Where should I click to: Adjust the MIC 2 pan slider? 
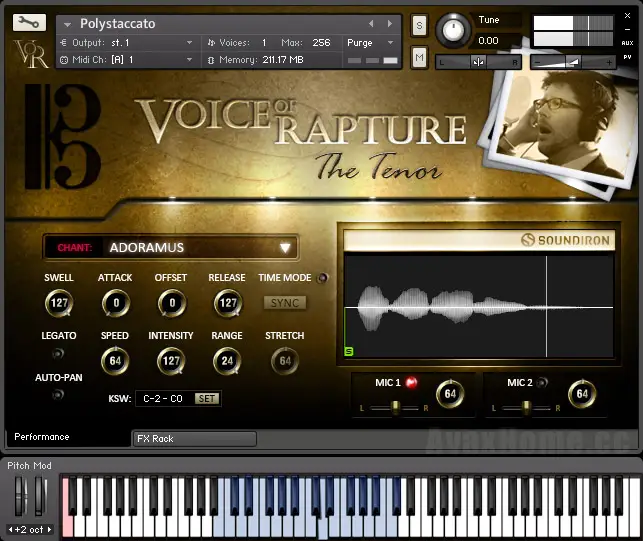527,408
